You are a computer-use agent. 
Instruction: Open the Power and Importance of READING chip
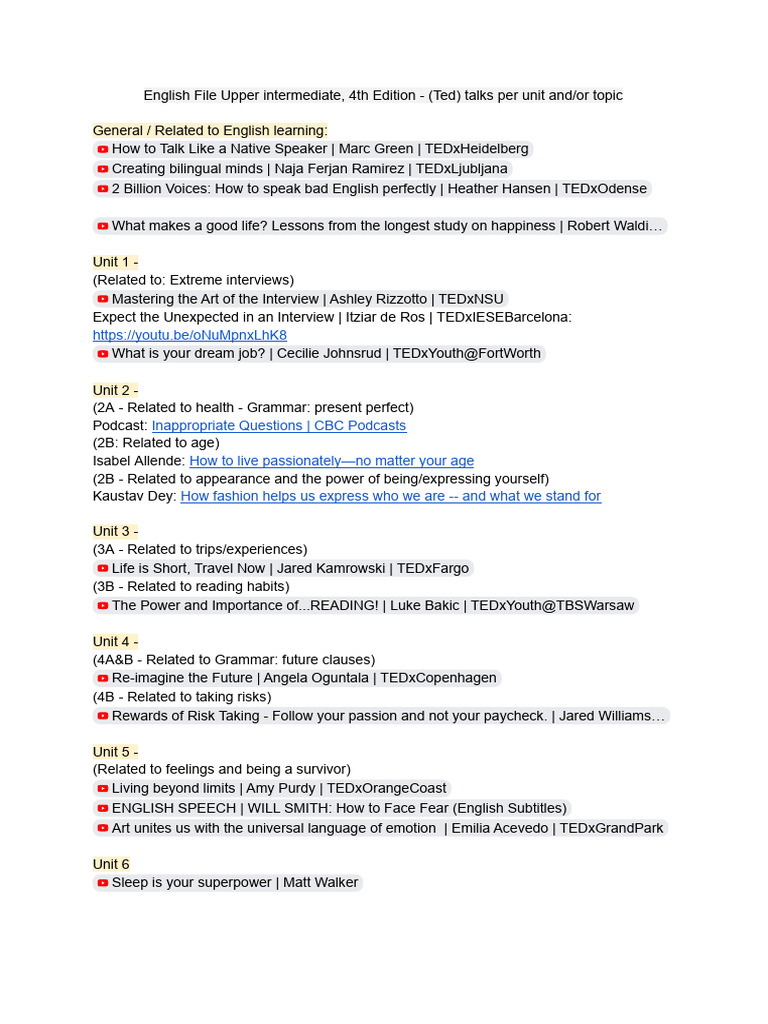pyautogui.click(x=366, y=605)
